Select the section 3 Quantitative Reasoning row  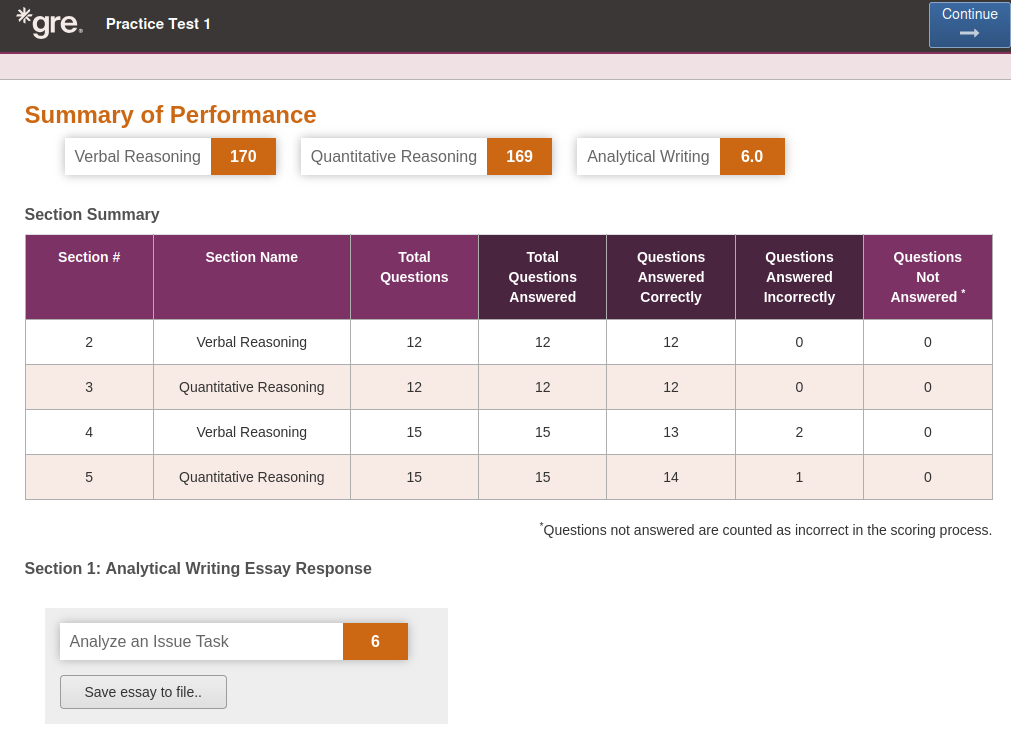509,387
